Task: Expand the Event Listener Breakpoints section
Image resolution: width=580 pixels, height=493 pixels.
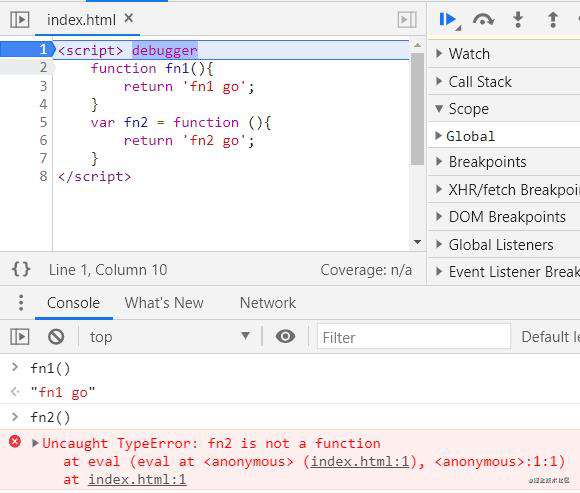Action: [x=504, y=272]
